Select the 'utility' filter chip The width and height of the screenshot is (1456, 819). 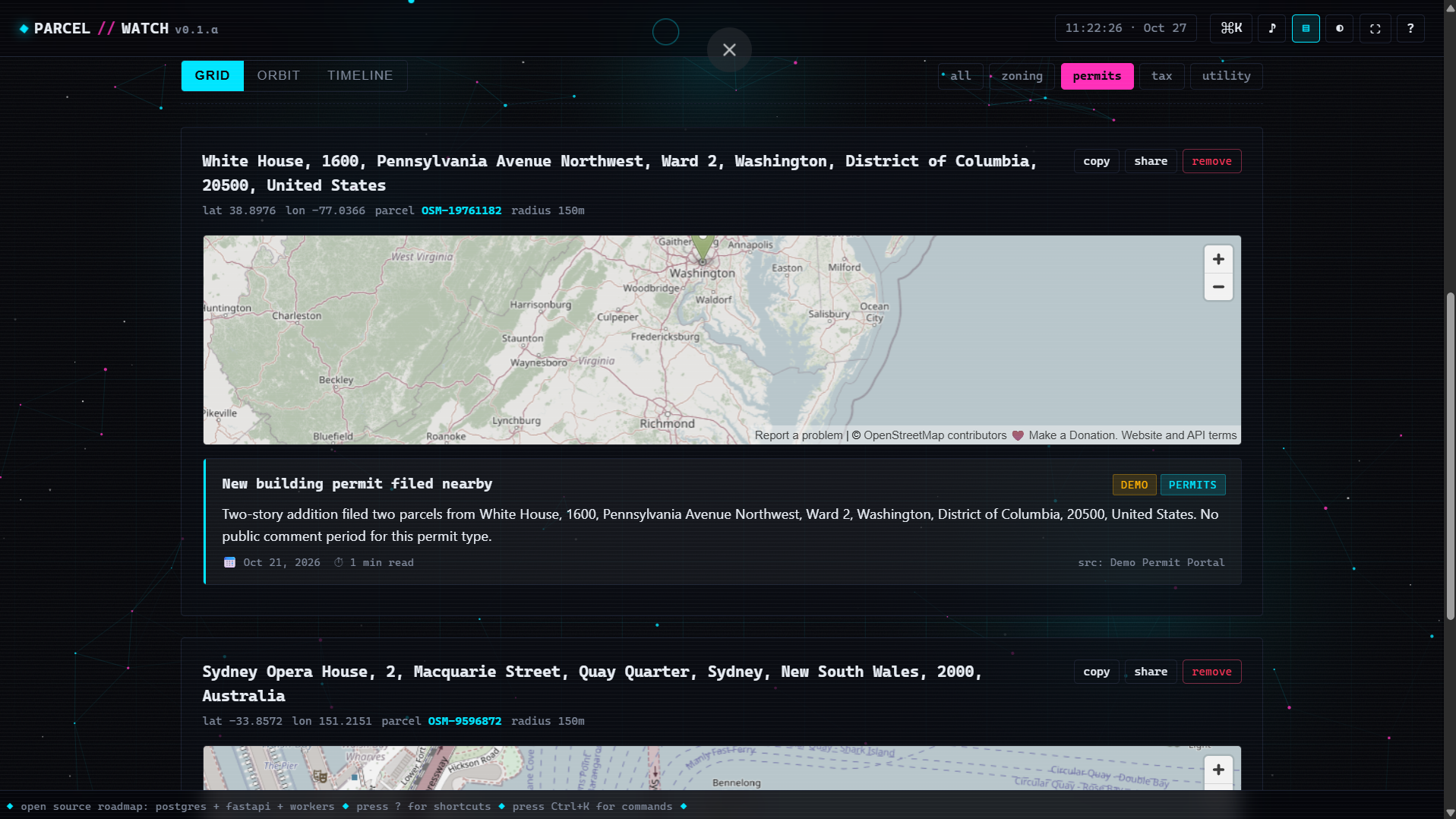pos(1226,76)
